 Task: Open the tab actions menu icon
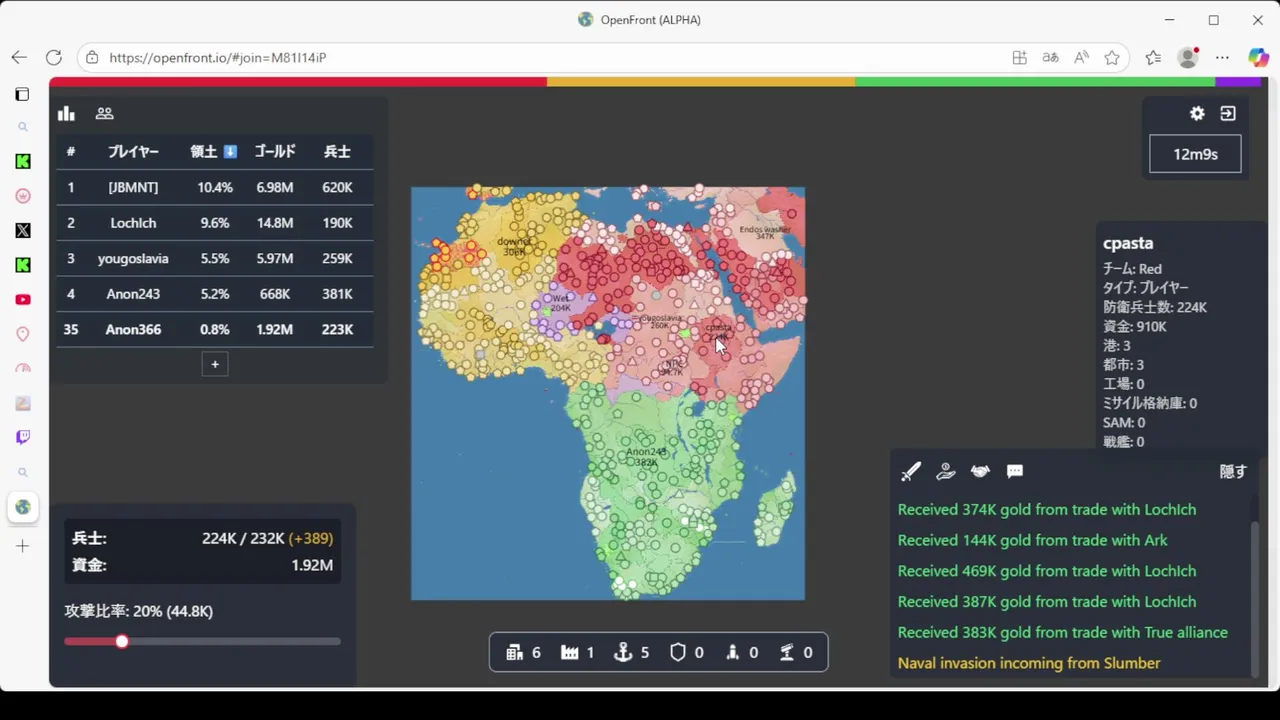[22, 94]
